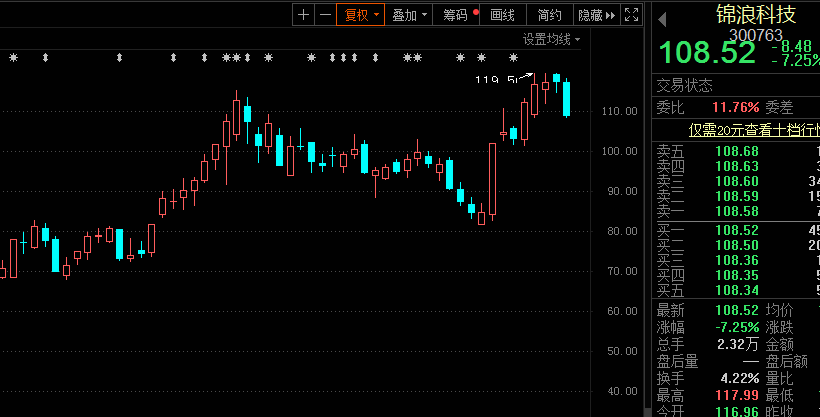Click the minus zoom-out chart icon
820x417 pixels.
tap(324, 14)
